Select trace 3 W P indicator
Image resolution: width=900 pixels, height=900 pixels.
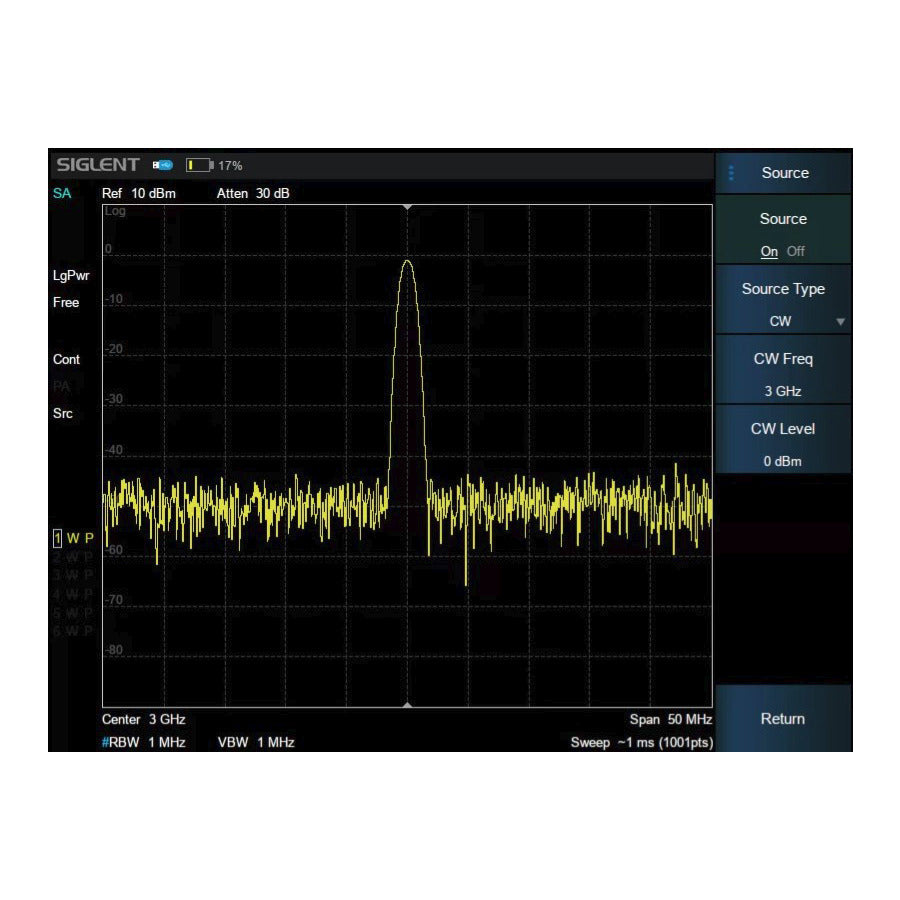(x=73, y=575)
